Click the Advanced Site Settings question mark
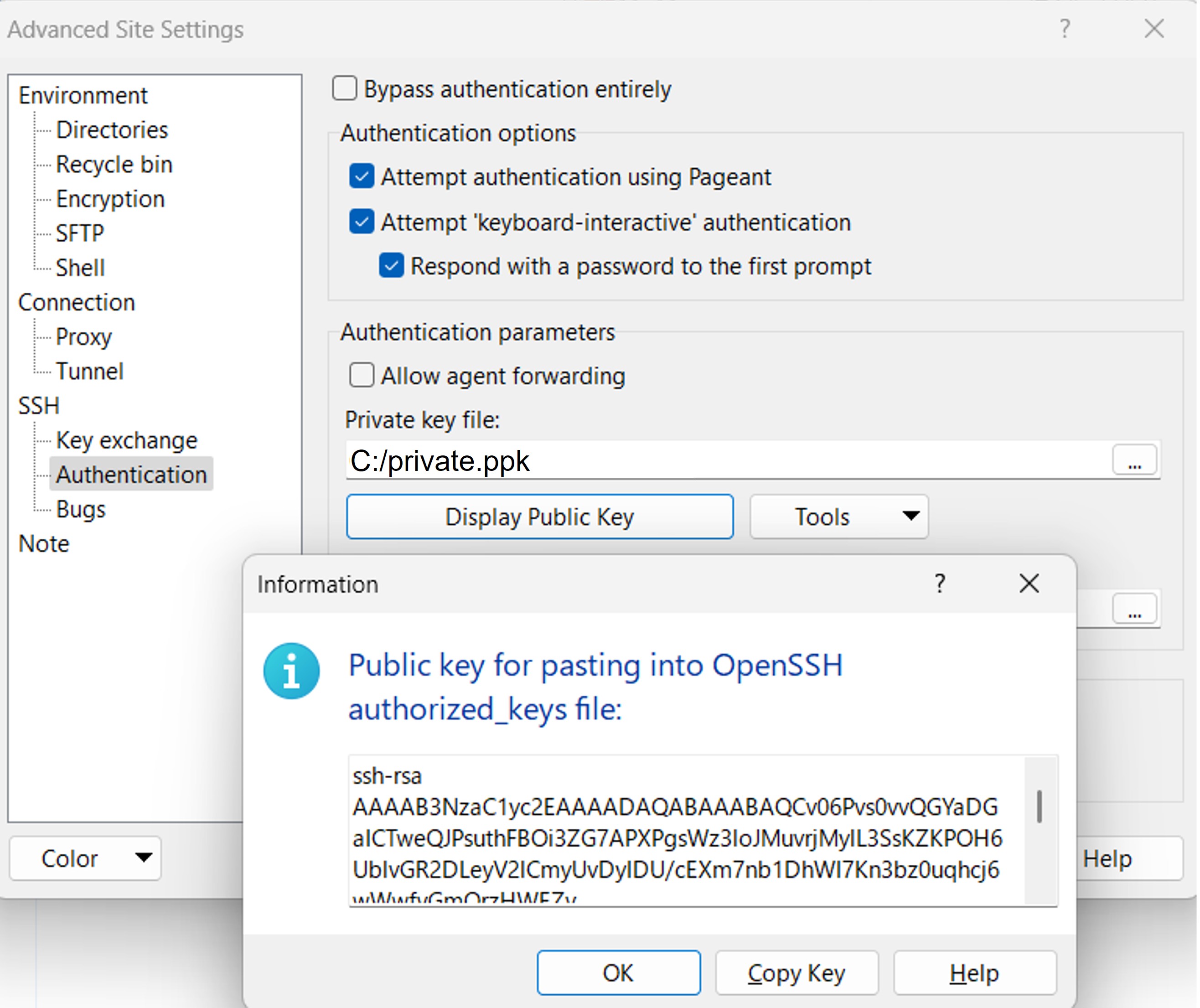 (x=1065, y=29)
